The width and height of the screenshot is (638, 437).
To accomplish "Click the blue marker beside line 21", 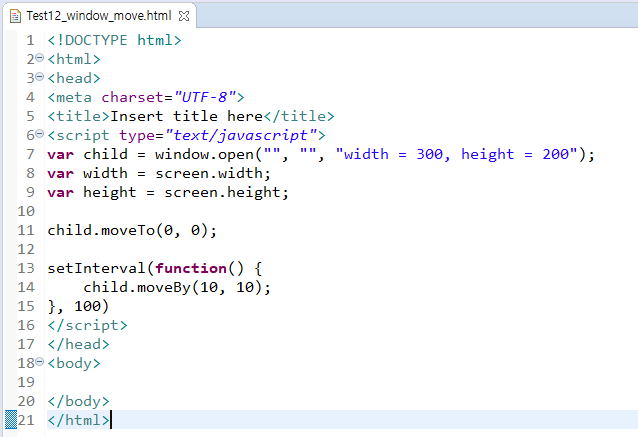I will click(x=11, y=420).
